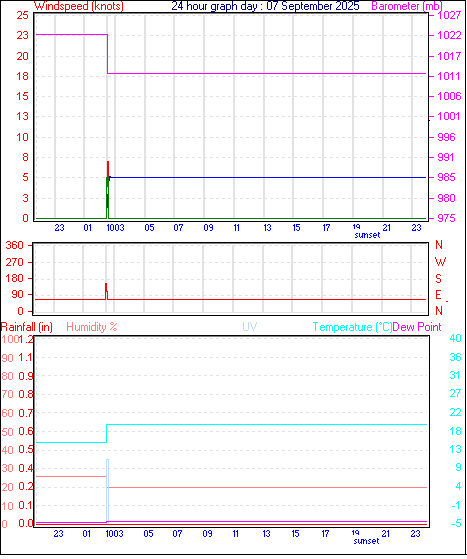
Task: Click the Windspeed (knots) axis title
Action: pos(79,6)
